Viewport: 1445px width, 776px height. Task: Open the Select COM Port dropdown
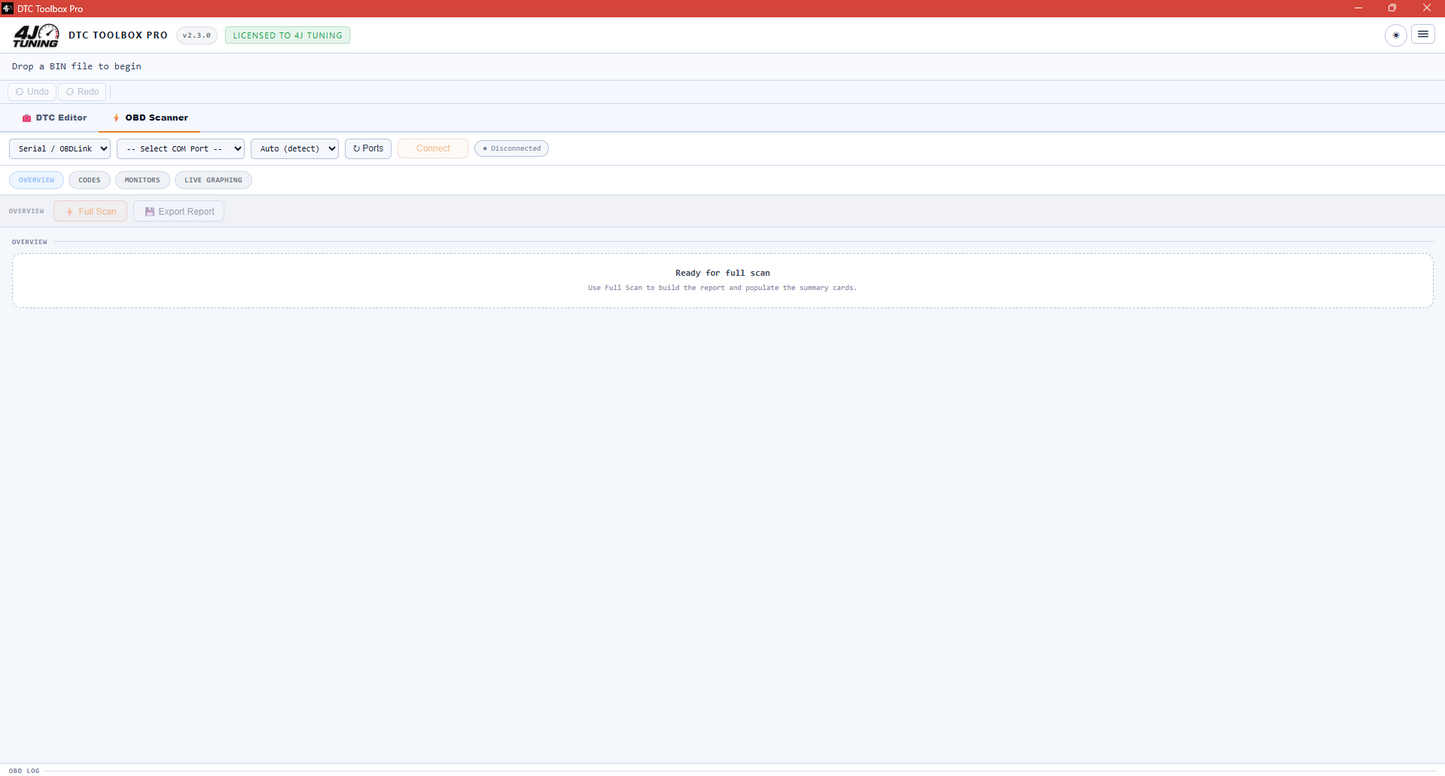(181, 148)
